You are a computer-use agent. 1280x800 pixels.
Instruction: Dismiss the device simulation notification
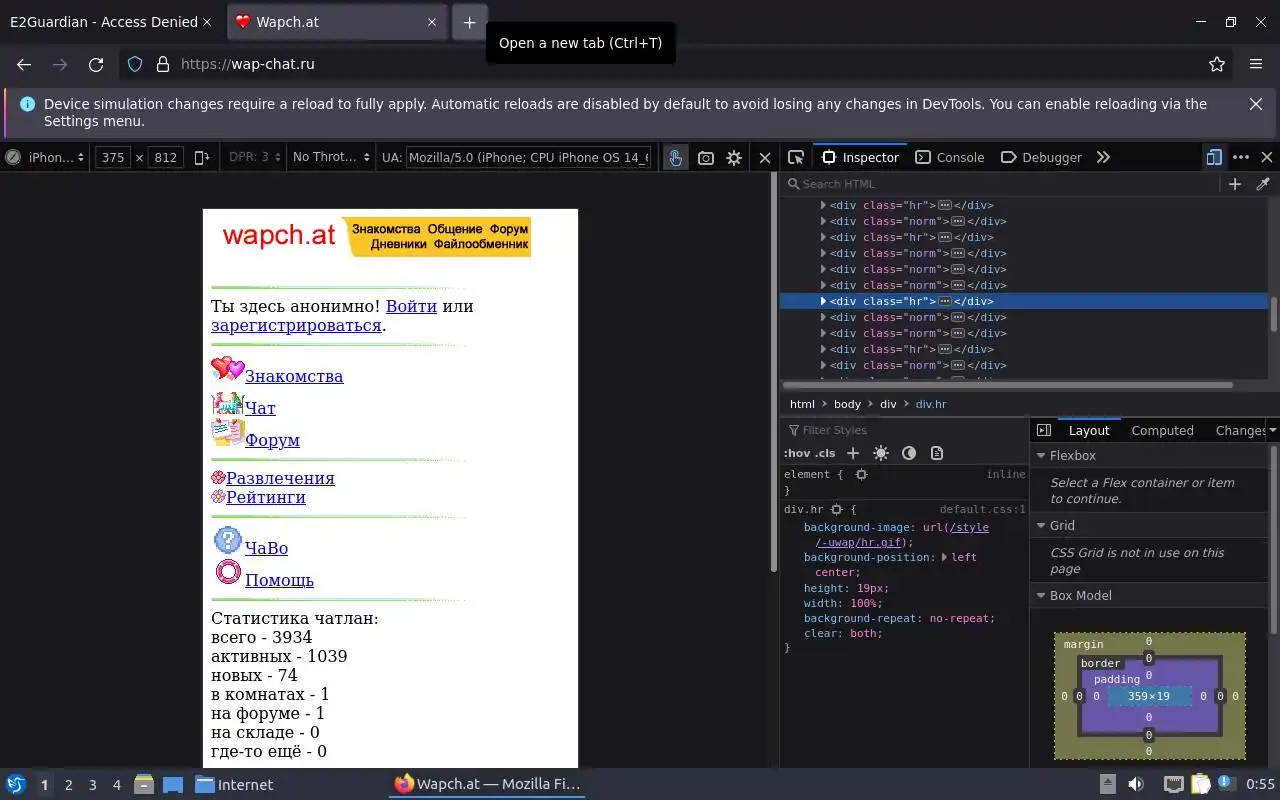pos(1256,104)
